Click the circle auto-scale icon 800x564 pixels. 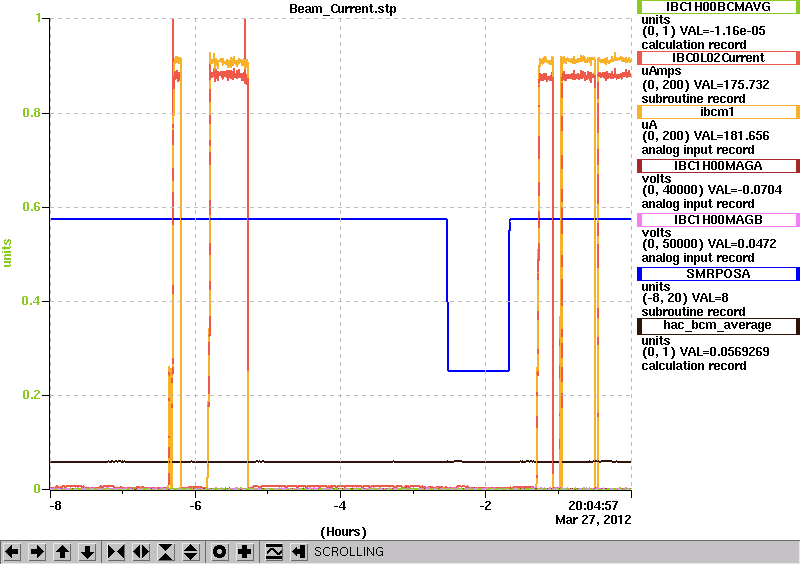click(x=220, y=552)
